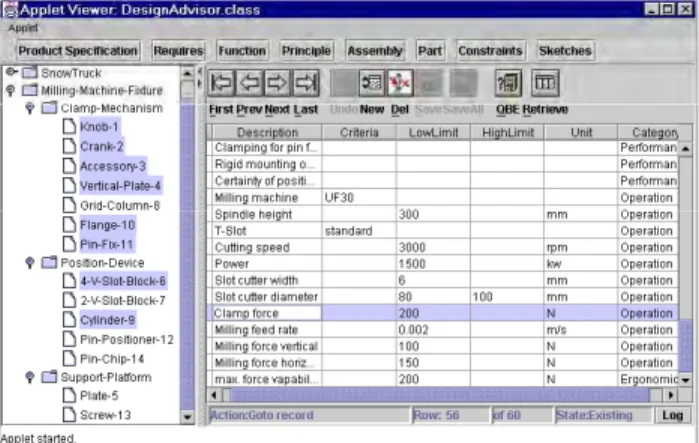The image size is (699, 443).
Task: Click the Spindle height row description
Action: (267, 214)
